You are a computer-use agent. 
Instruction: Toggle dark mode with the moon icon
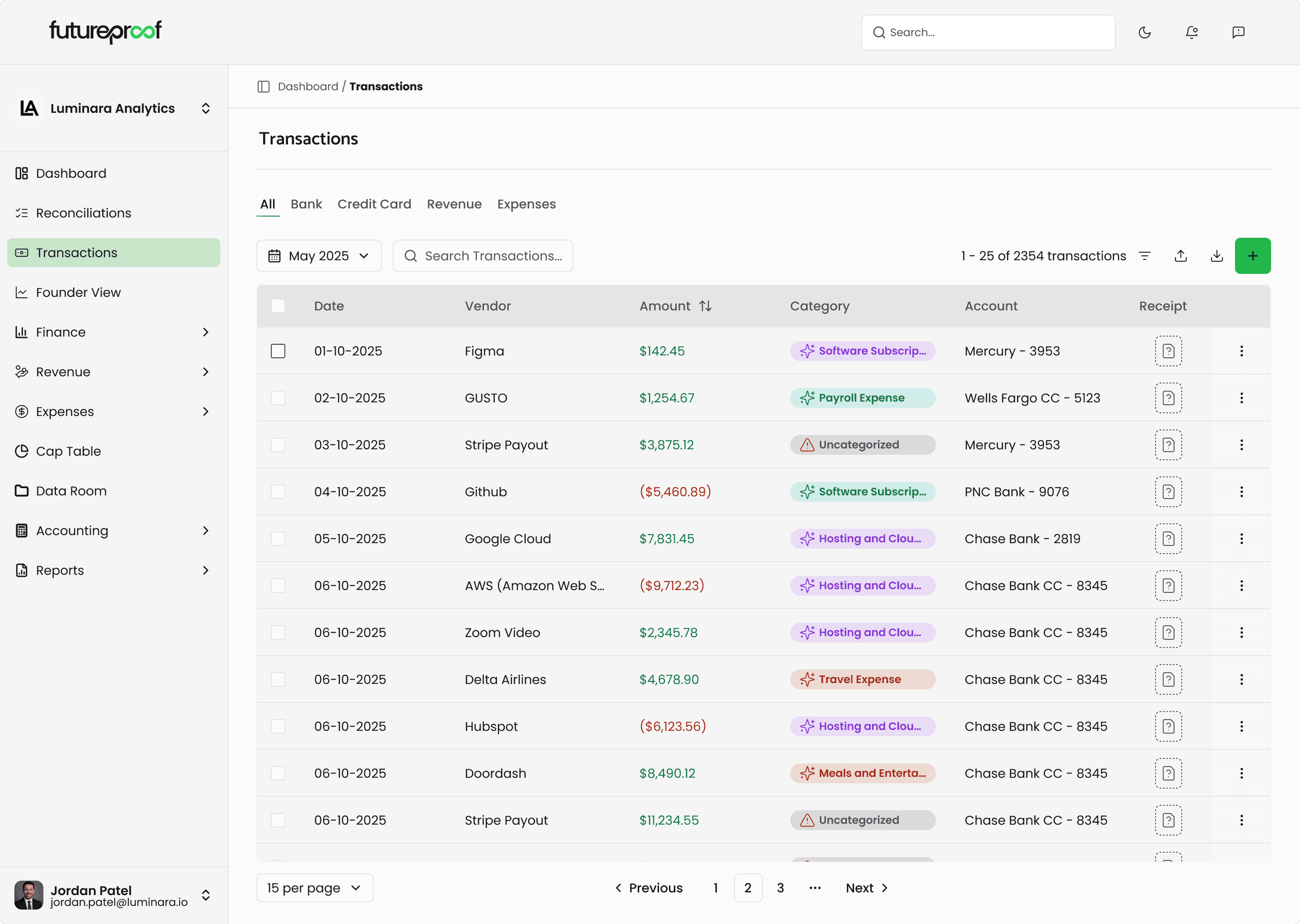(x=1145, y=32)
